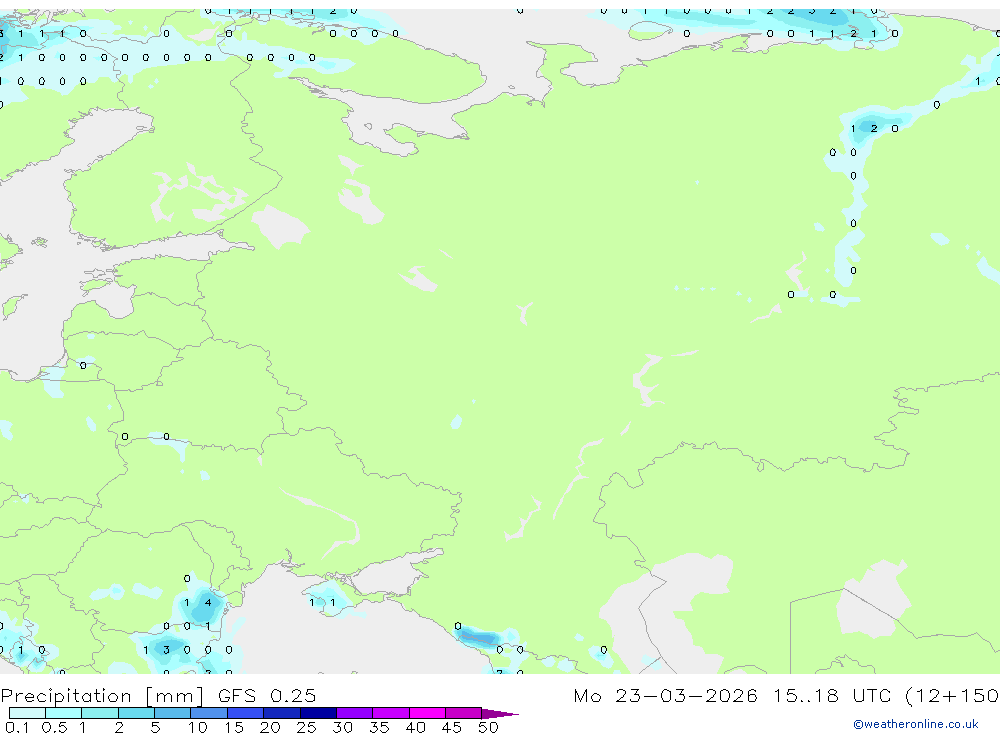The height and width of the screenshot is (733, 1000).
Task: Click the legend label '45'
Action: click(452, 727)
